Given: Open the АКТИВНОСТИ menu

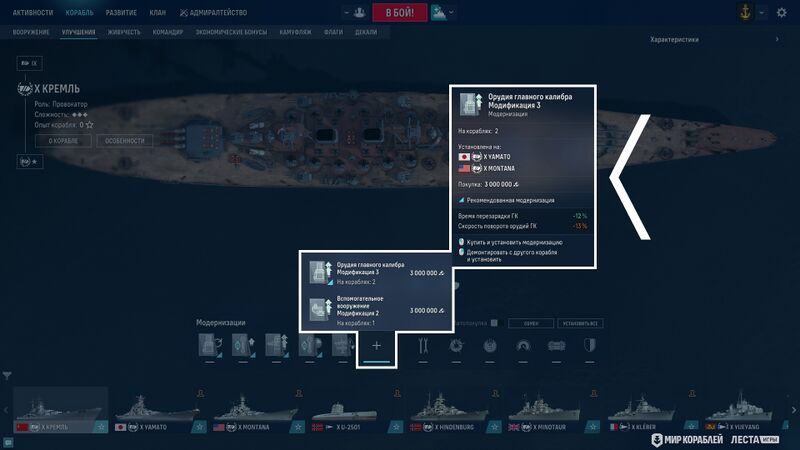Looking at the screenshot, I should pos(33,12).
